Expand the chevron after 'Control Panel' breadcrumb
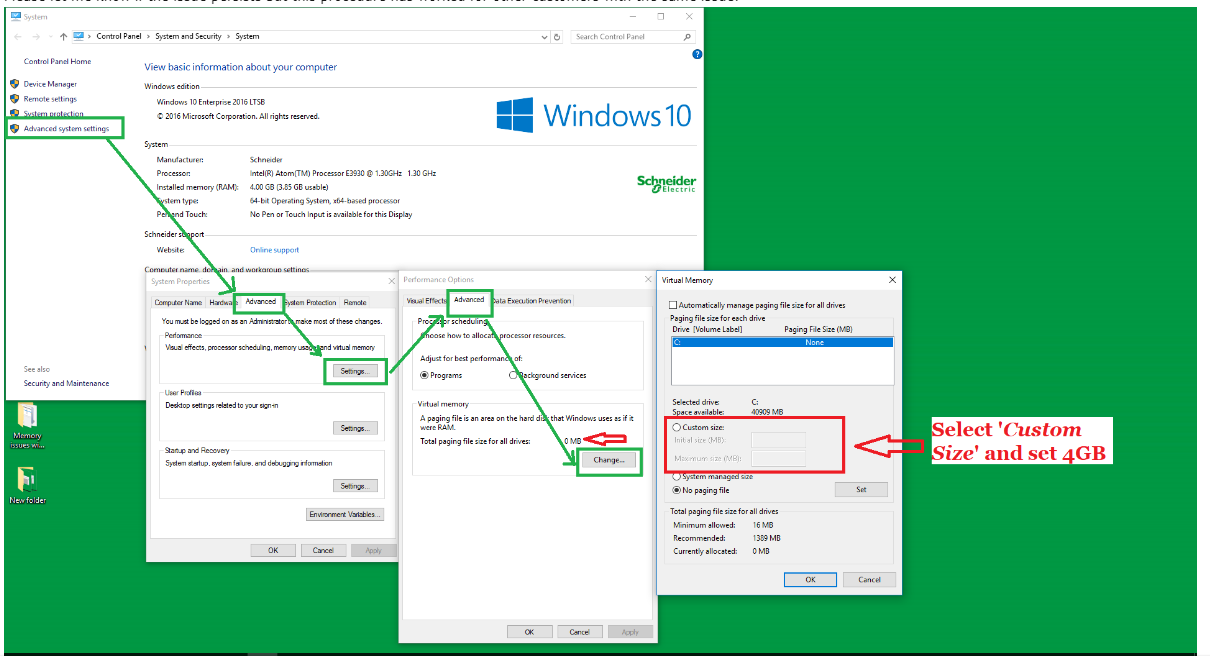Image resolution: width=1210 pixels, height=656 pixels. [150, 37]
